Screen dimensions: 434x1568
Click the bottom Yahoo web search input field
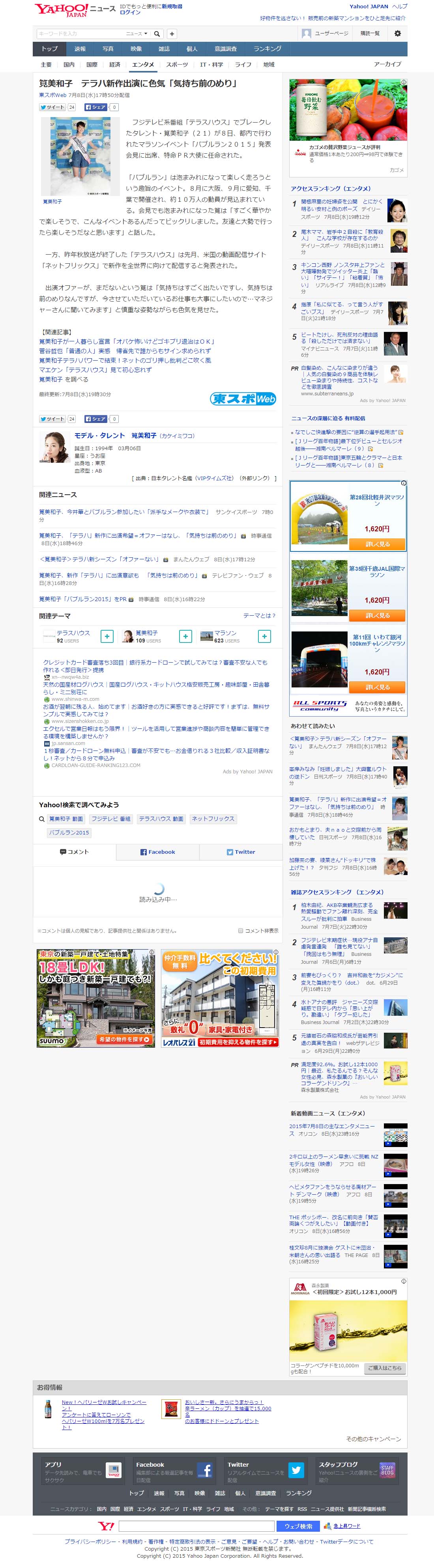click(196, 1526)
